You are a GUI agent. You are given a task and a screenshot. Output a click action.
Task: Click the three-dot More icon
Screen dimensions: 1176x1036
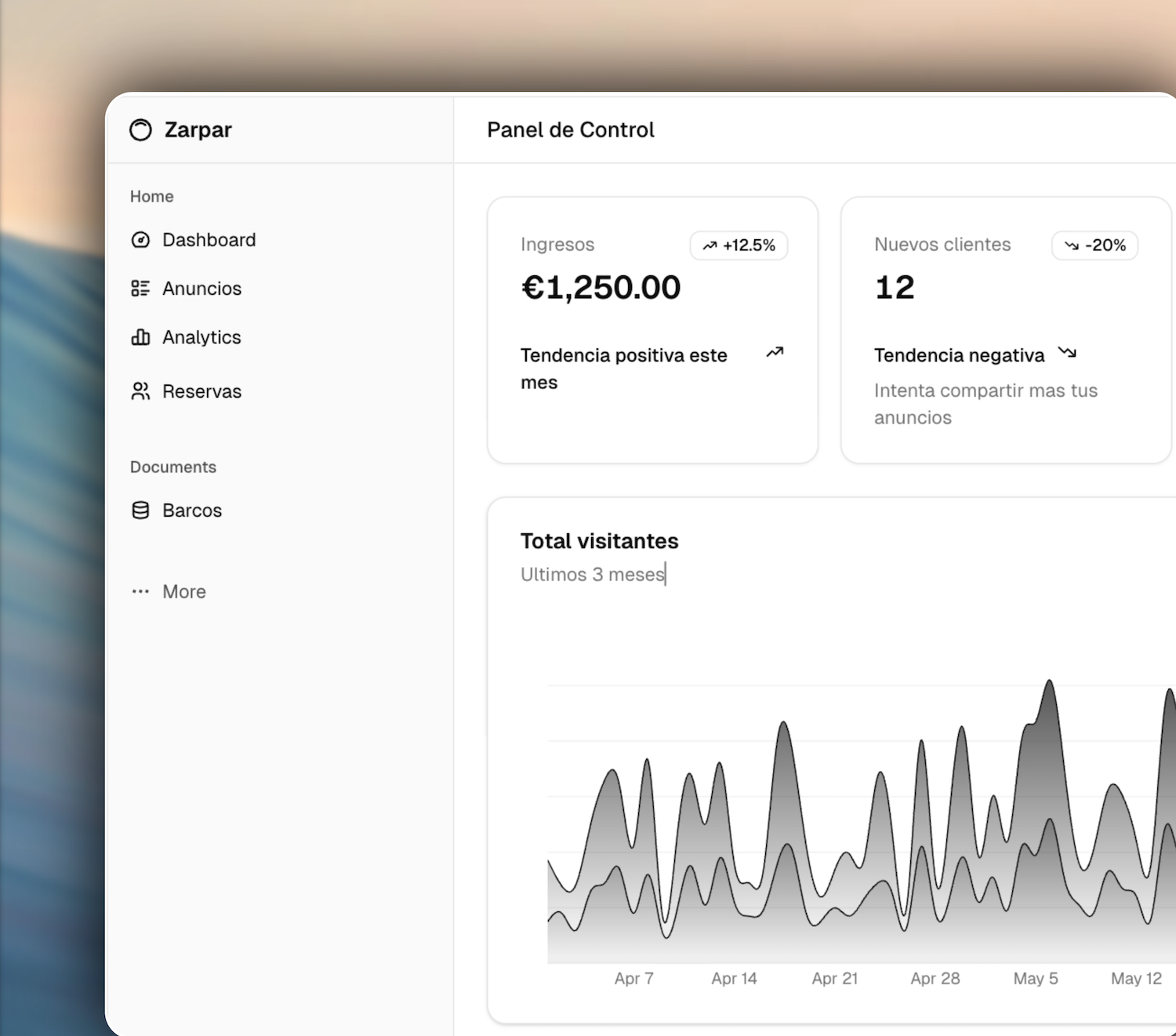pos(140,591)
